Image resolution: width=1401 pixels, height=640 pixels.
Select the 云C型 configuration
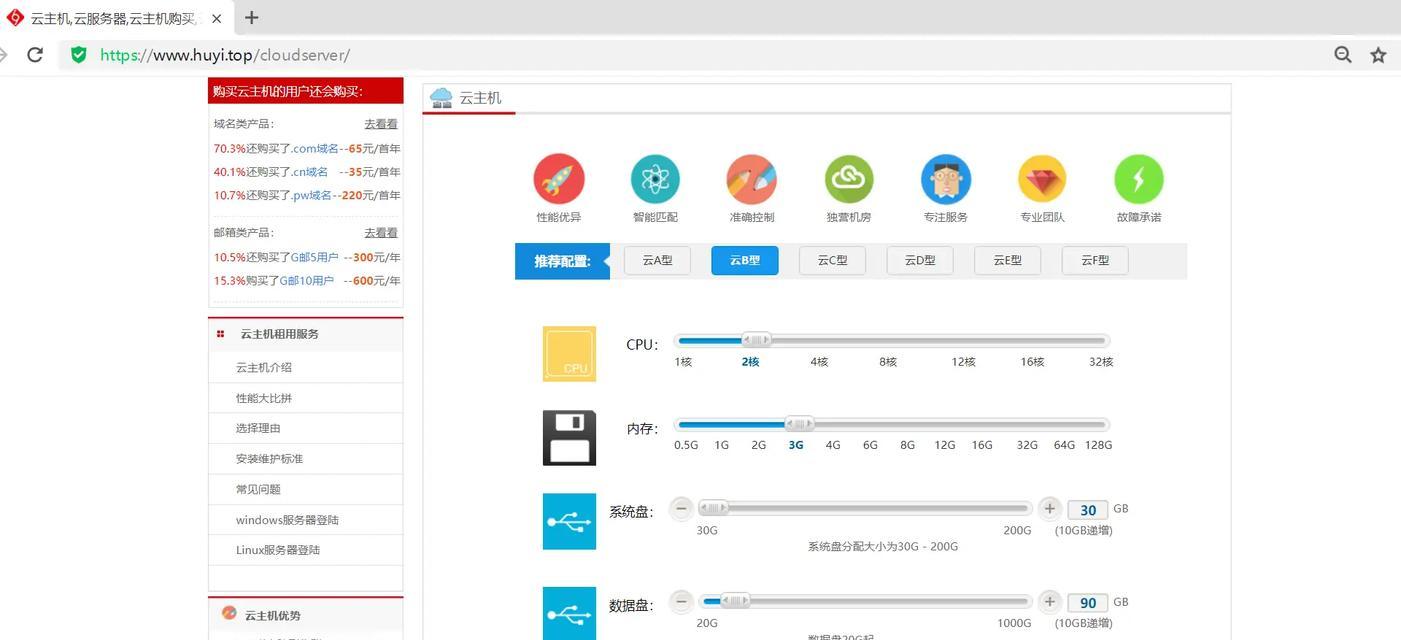coord(832,260)
